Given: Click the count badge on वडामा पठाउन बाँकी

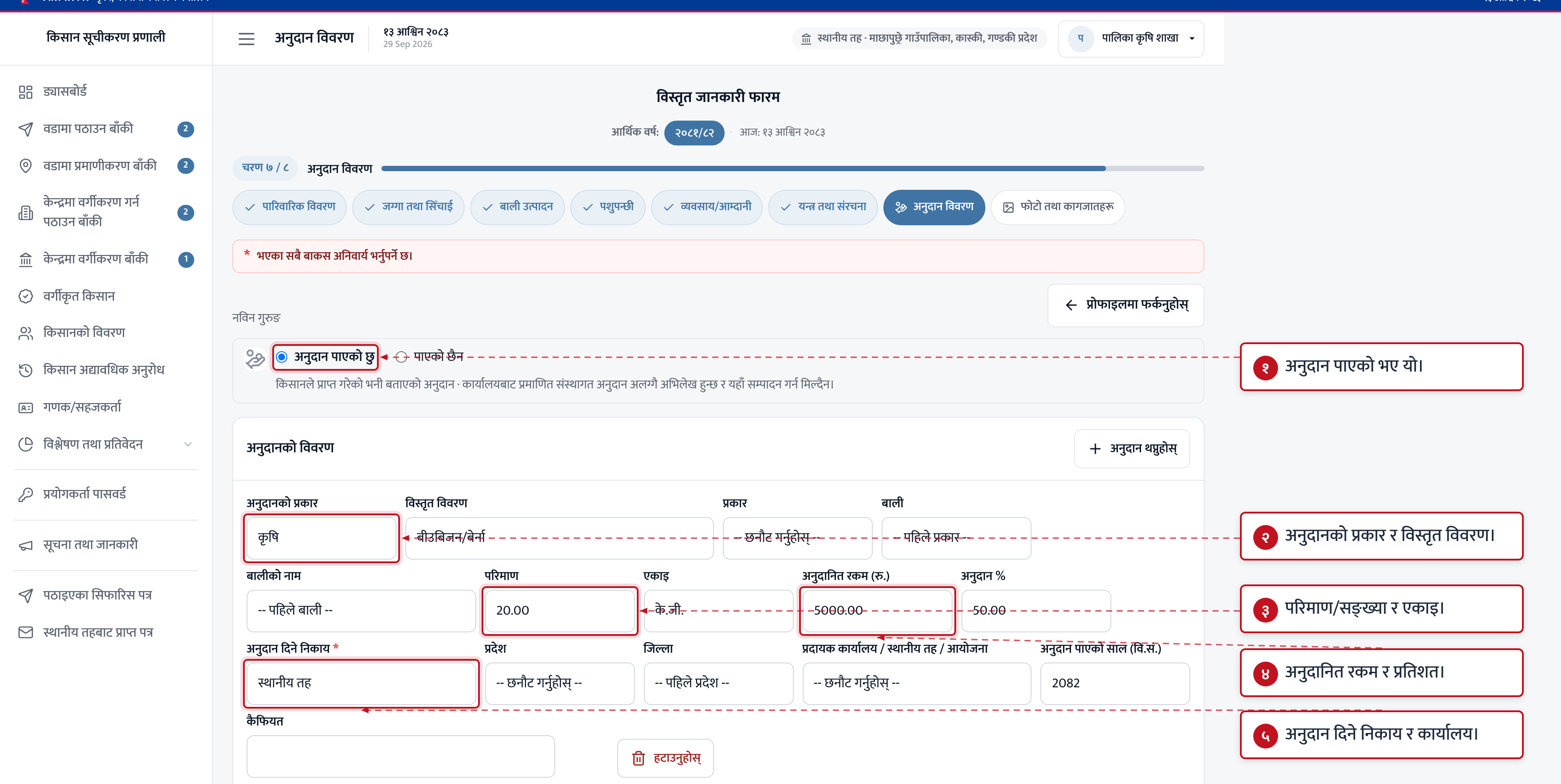Looking at the screenshot, I should point(185,129).
